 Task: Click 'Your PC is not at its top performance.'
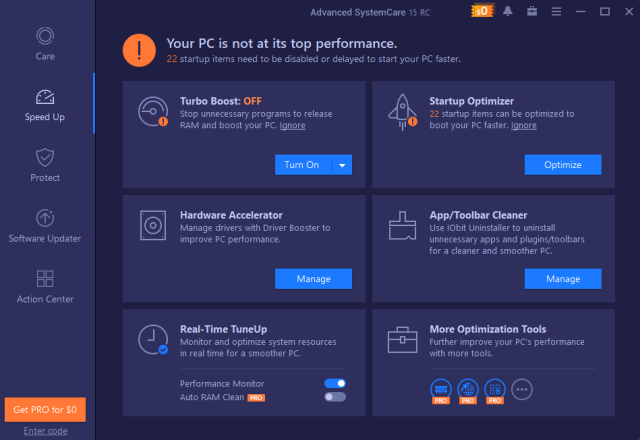pos(282,43)
